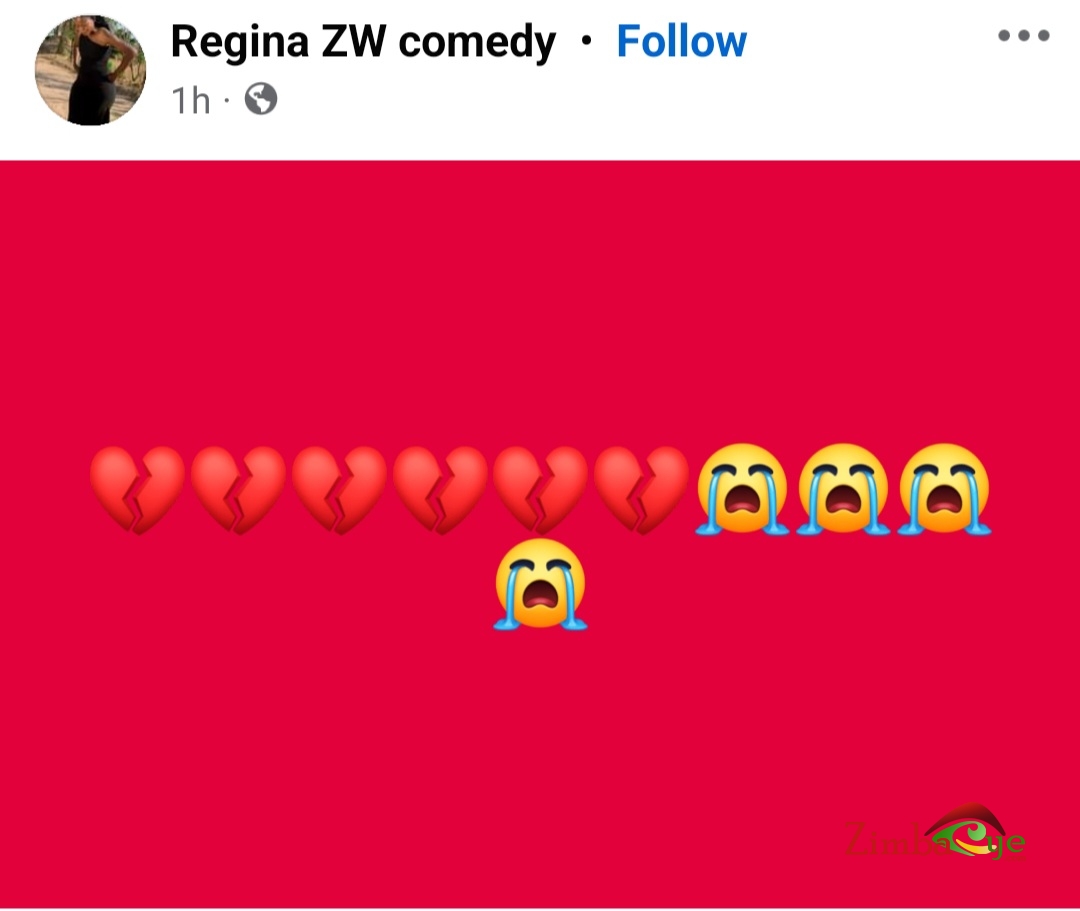1080x911 pixels.
Task: Click the dot separator before Follow
Action: click(x=586, y=41)
